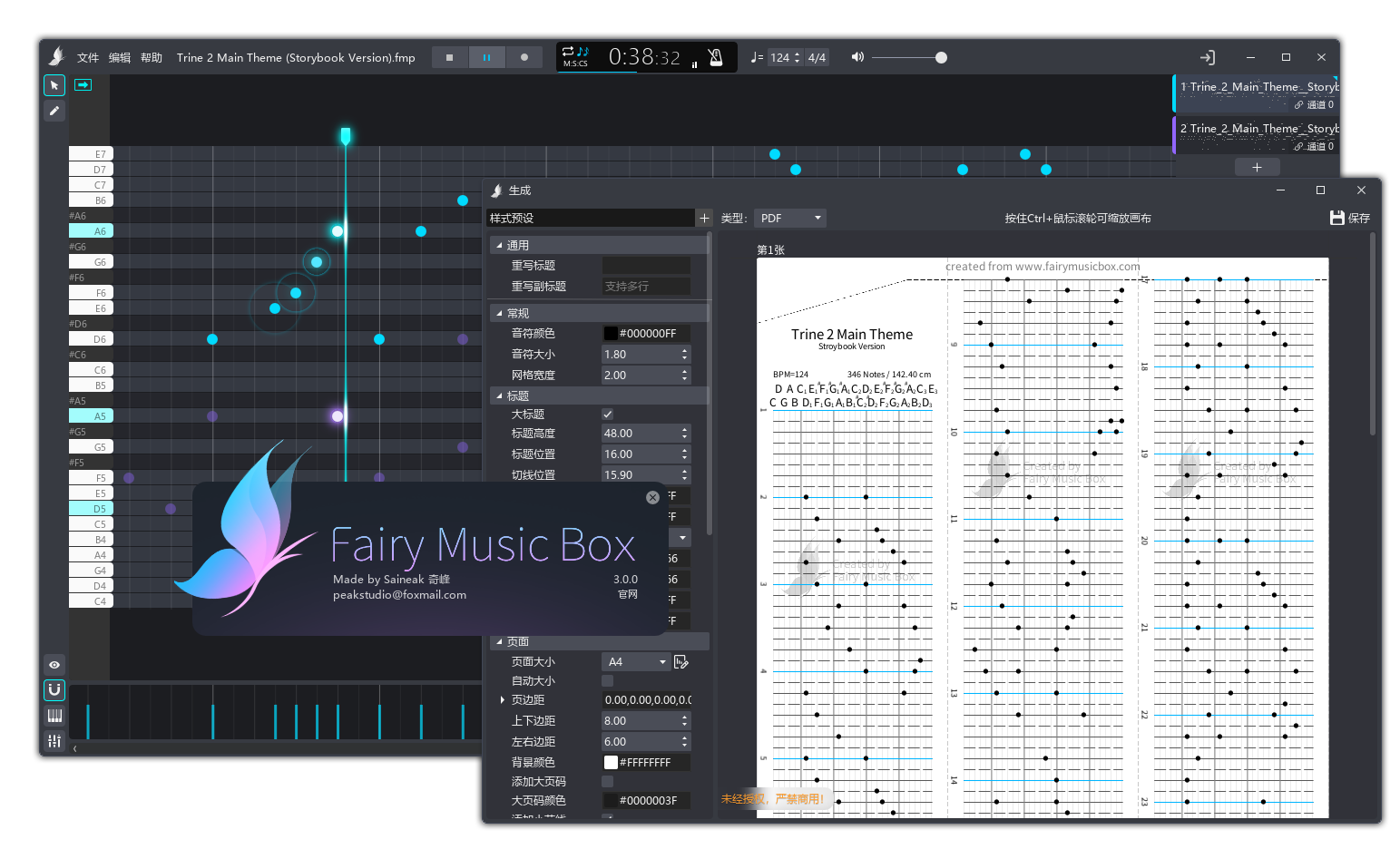The width and height of the screenshot is (1400, 859).
Task: Pause the playing song
Action: (486, 57)
